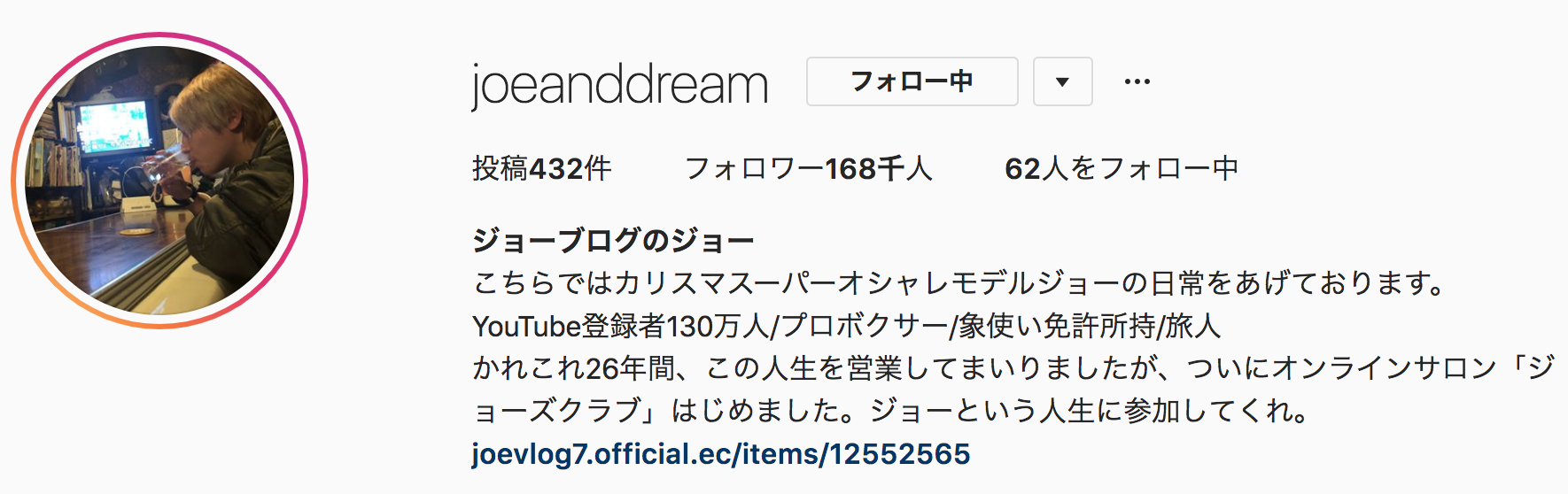The width and height of the screenshot is (1568, 494).
Task: Click the joeanddream username heading
Action: tap(619, 85)
